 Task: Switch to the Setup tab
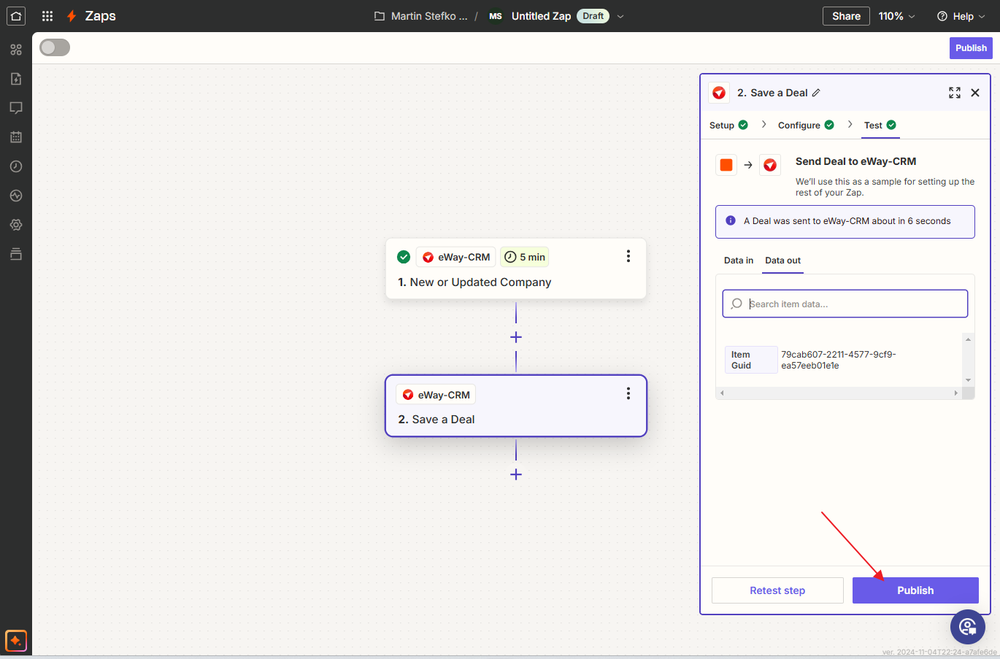coord(728,125)
